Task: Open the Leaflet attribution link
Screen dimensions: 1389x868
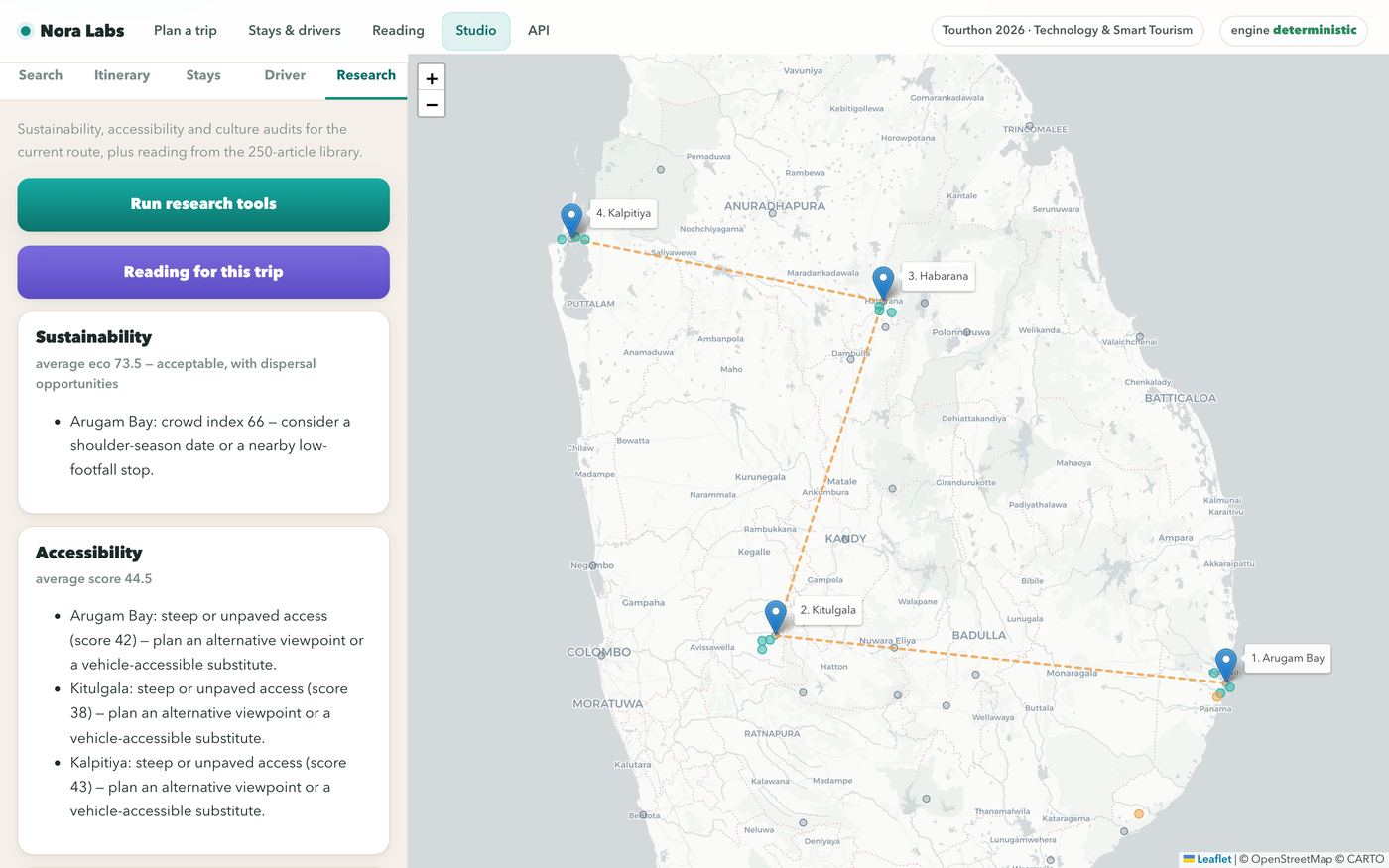Action: pos(1207,859)
